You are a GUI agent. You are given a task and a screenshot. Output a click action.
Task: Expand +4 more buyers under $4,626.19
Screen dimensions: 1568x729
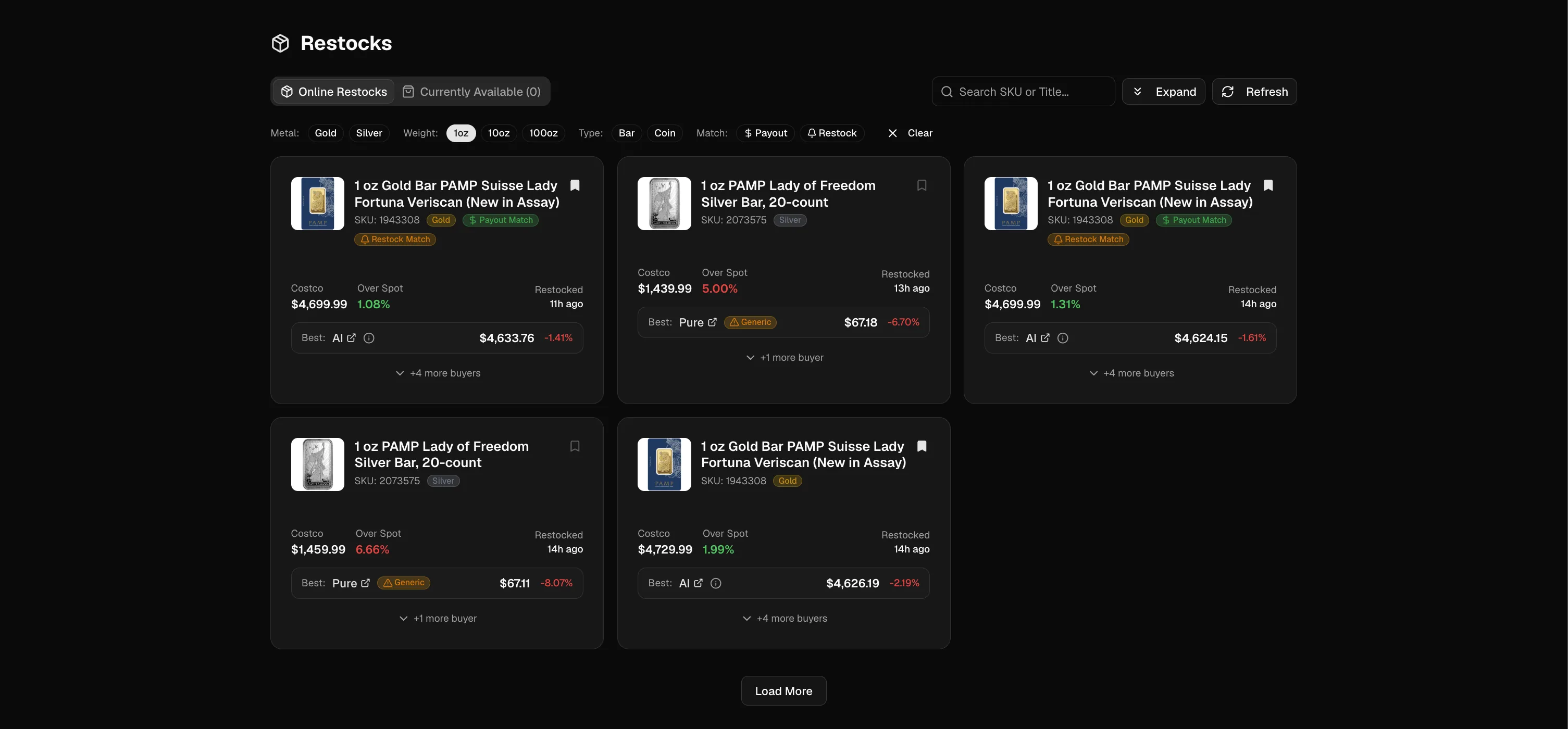(x=784, y=618)
